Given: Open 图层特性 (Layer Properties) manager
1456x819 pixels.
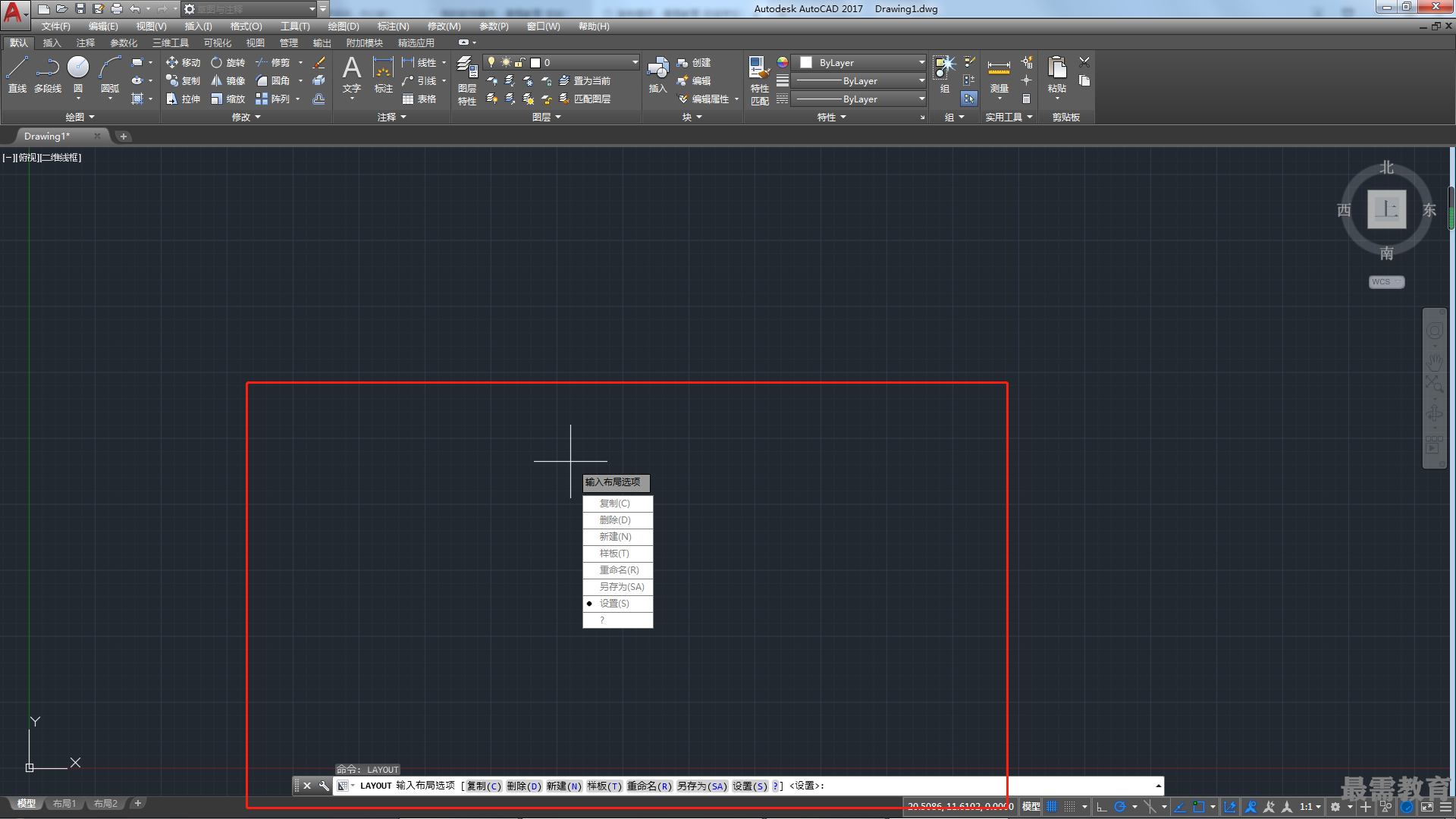Looking at the screenshot, I should [467, 80].
